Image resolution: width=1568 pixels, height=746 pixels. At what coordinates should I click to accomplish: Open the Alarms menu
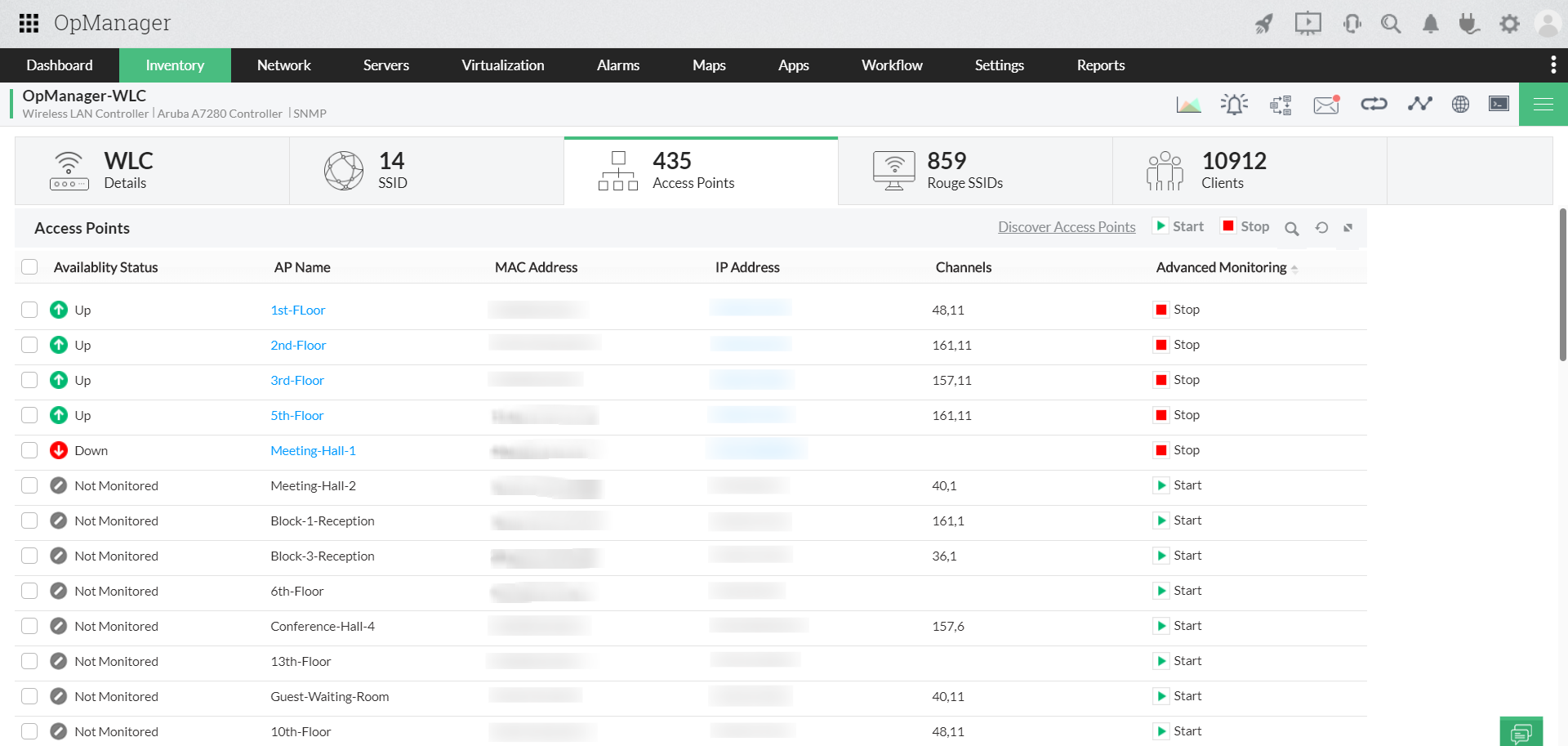[x=618, y=65]
